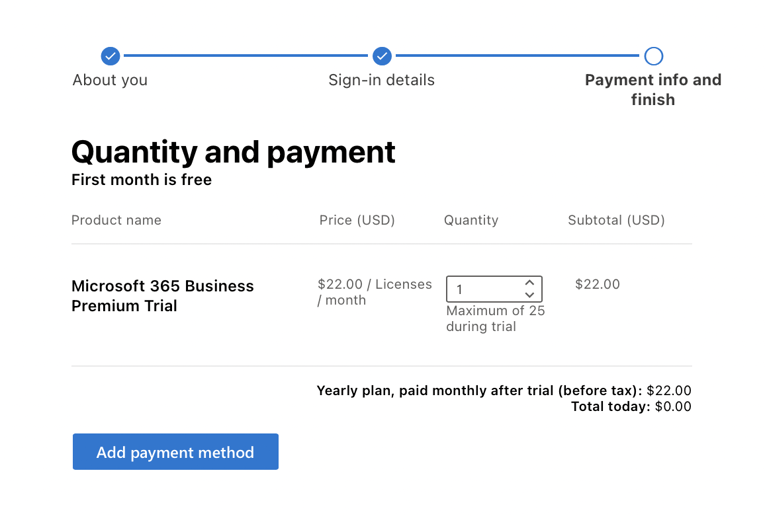Select Payment info and finish label
This screenshot has height=522, width=765.
point(653,89)
